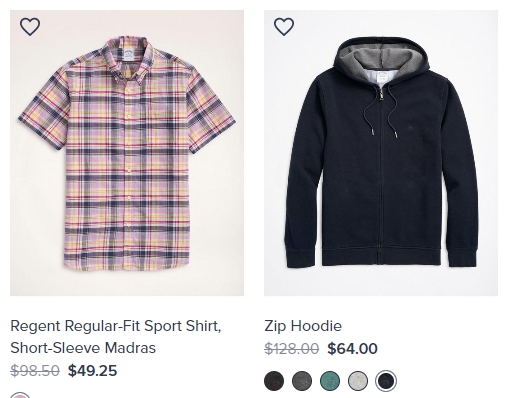Viewport: 507px width, 398px height.
Task: Click the $49.25 sale price
Action: click(x=92, y=371)
